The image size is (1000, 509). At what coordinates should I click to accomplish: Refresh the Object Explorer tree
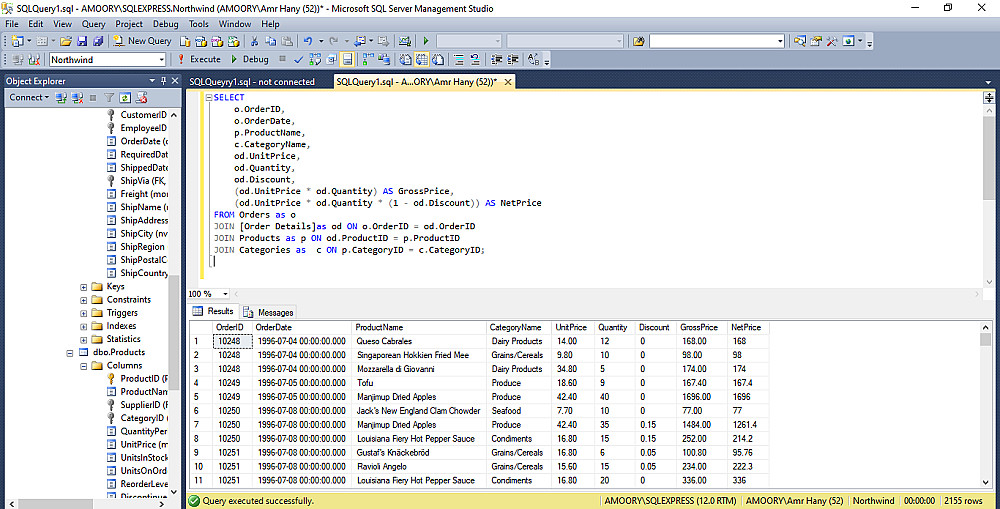[126, 97]
